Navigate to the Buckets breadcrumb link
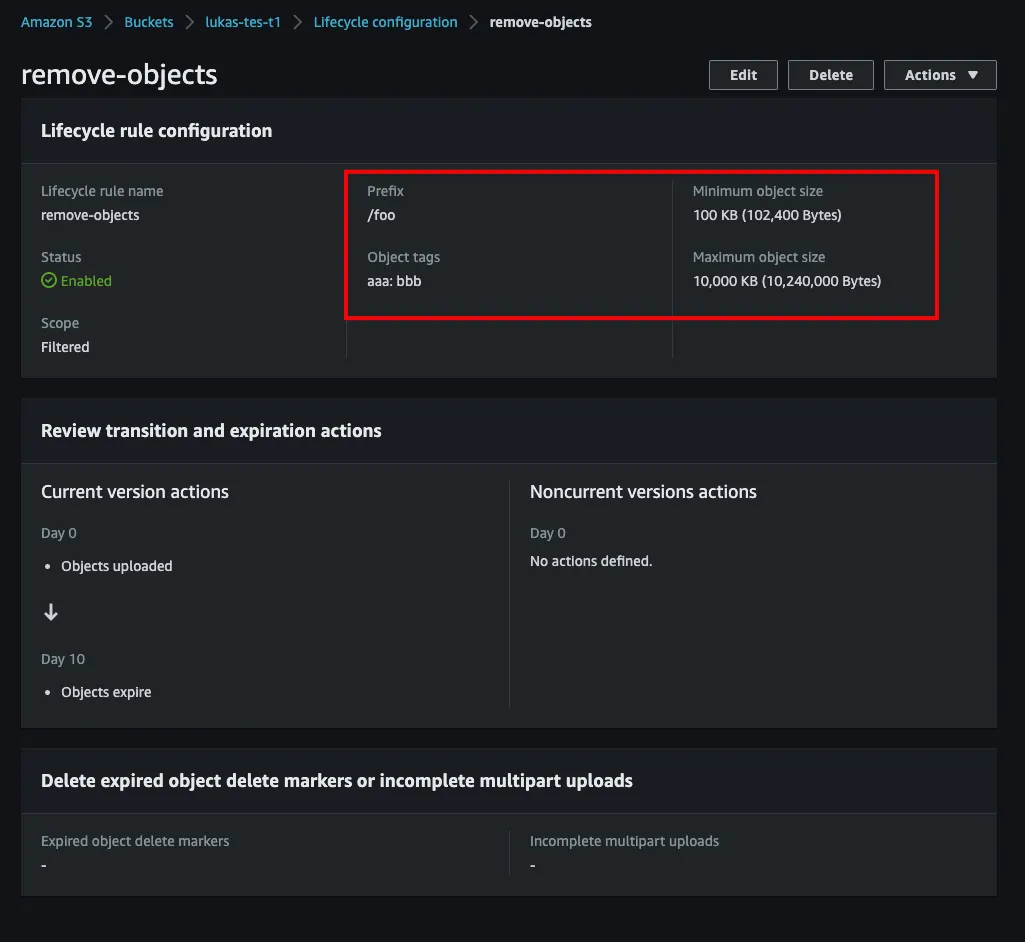The width and height of the screenshot is (1025, 942). [149, 22]
